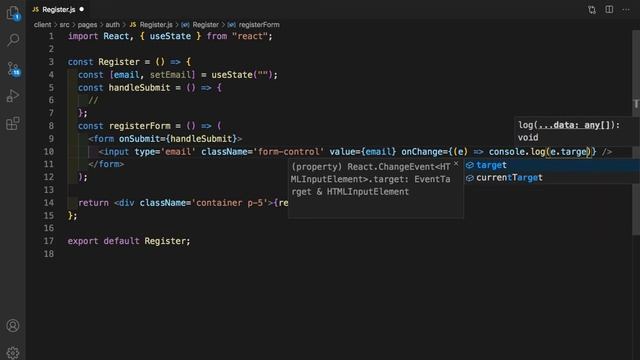Click the open changes icon in title bar

coord(591,9)
